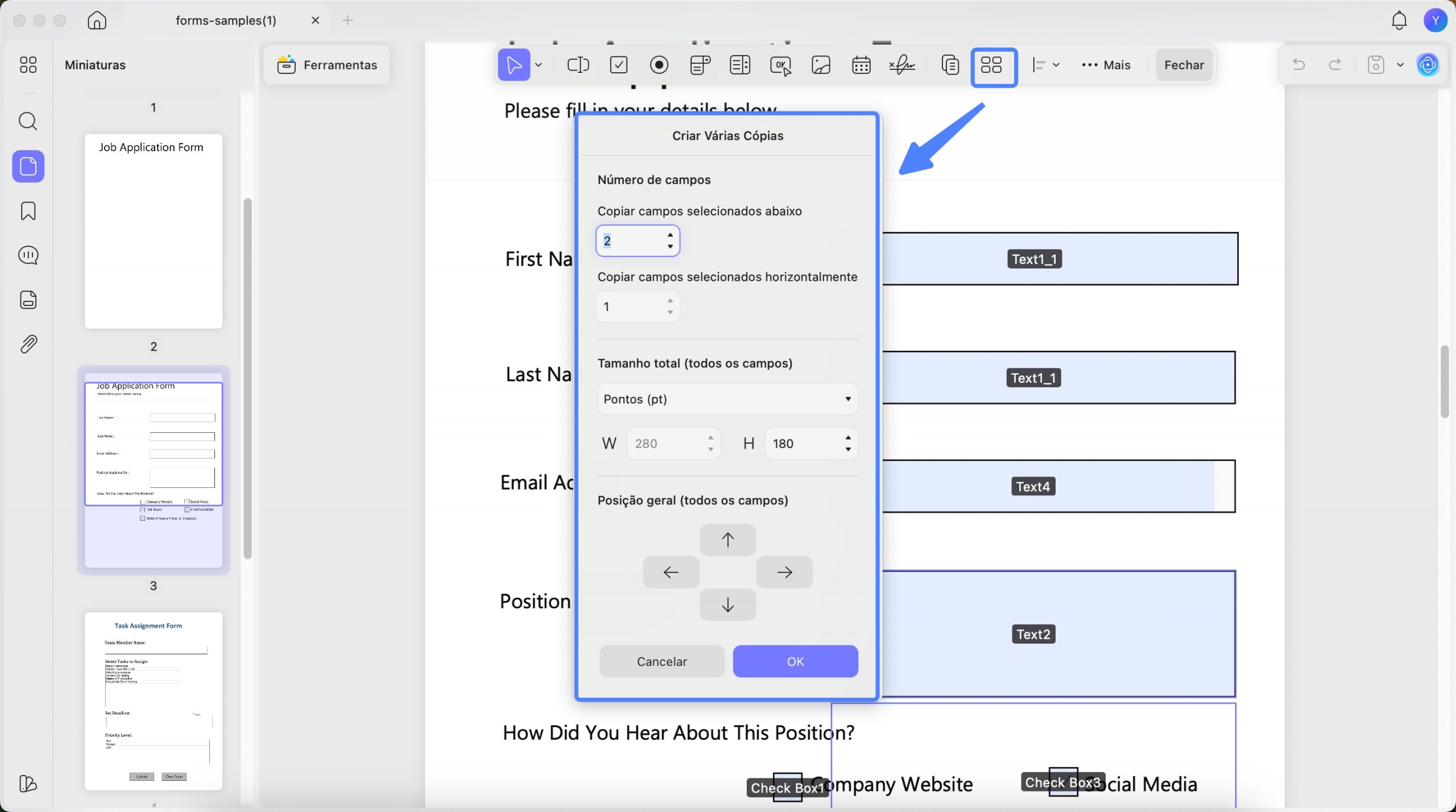
Task: Click the Fechar button
Action: tap(1184, 65)
